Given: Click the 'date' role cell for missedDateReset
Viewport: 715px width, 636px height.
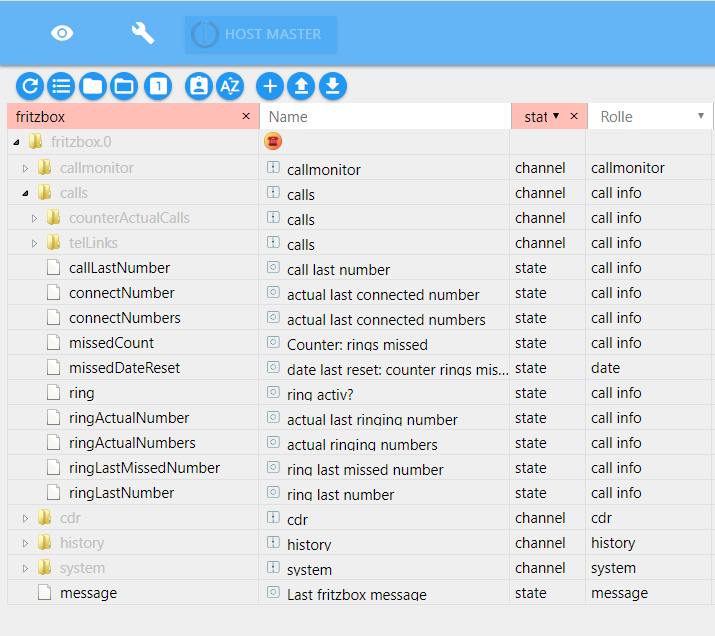Looking at the screenshot, I should tap(605, 368).
